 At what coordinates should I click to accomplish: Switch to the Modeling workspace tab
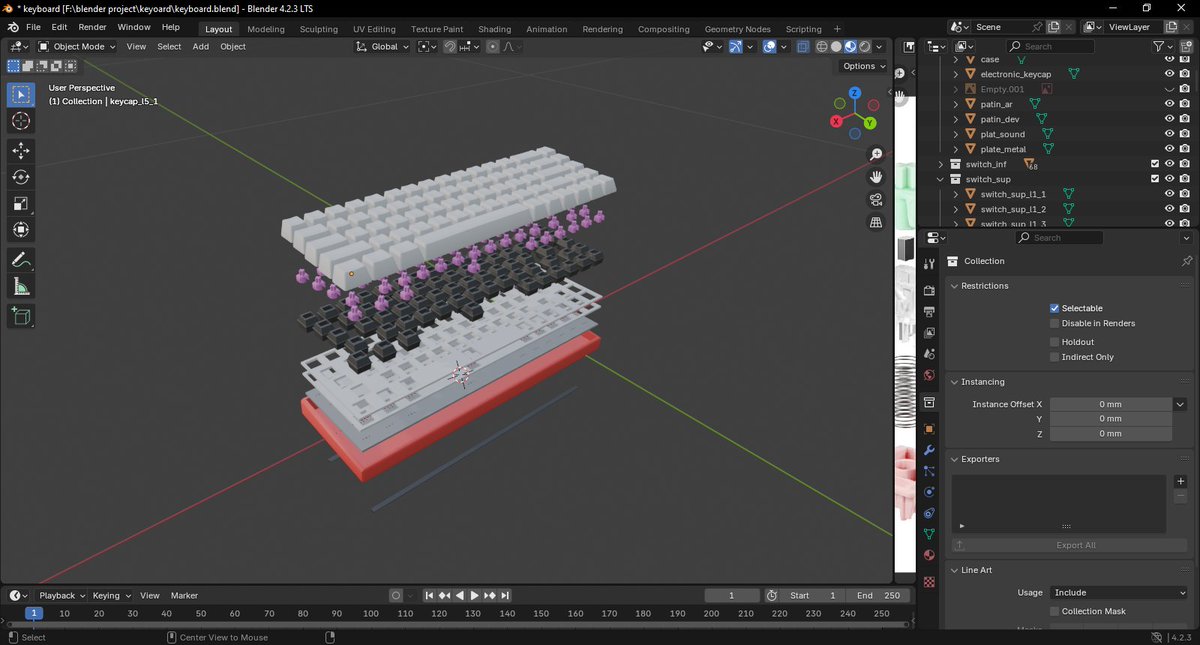pos(266,29)
